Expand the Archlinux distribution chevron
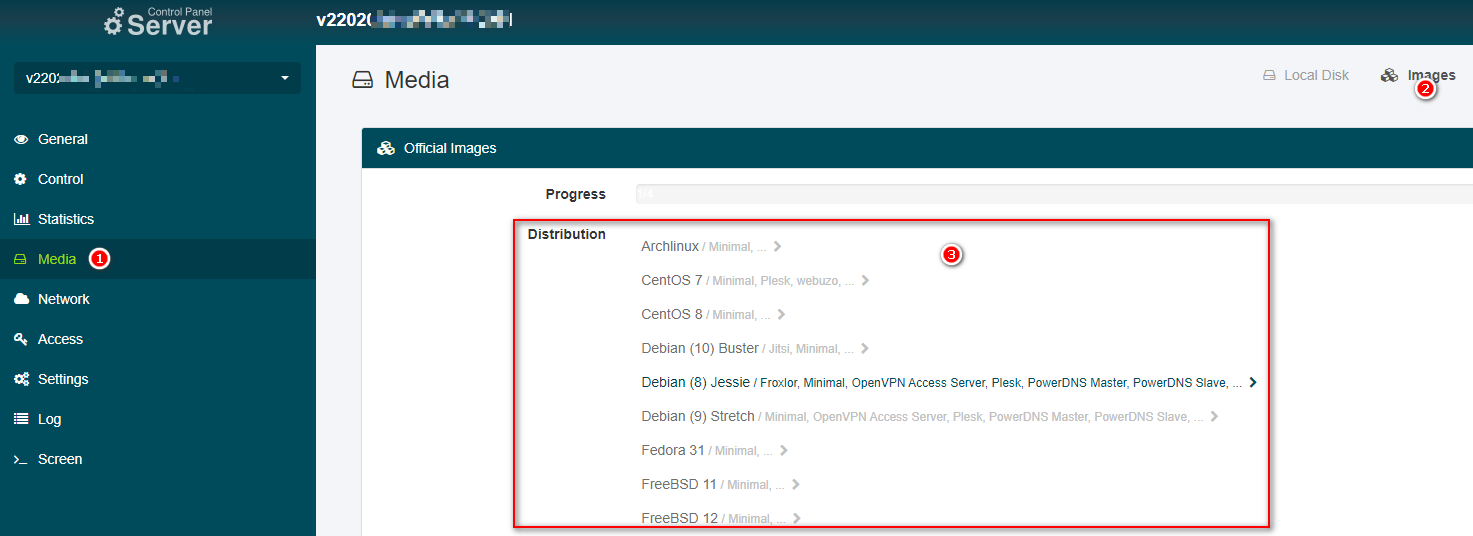The image size is (1473, 536). pyautogui.click(x=778, y=246)
